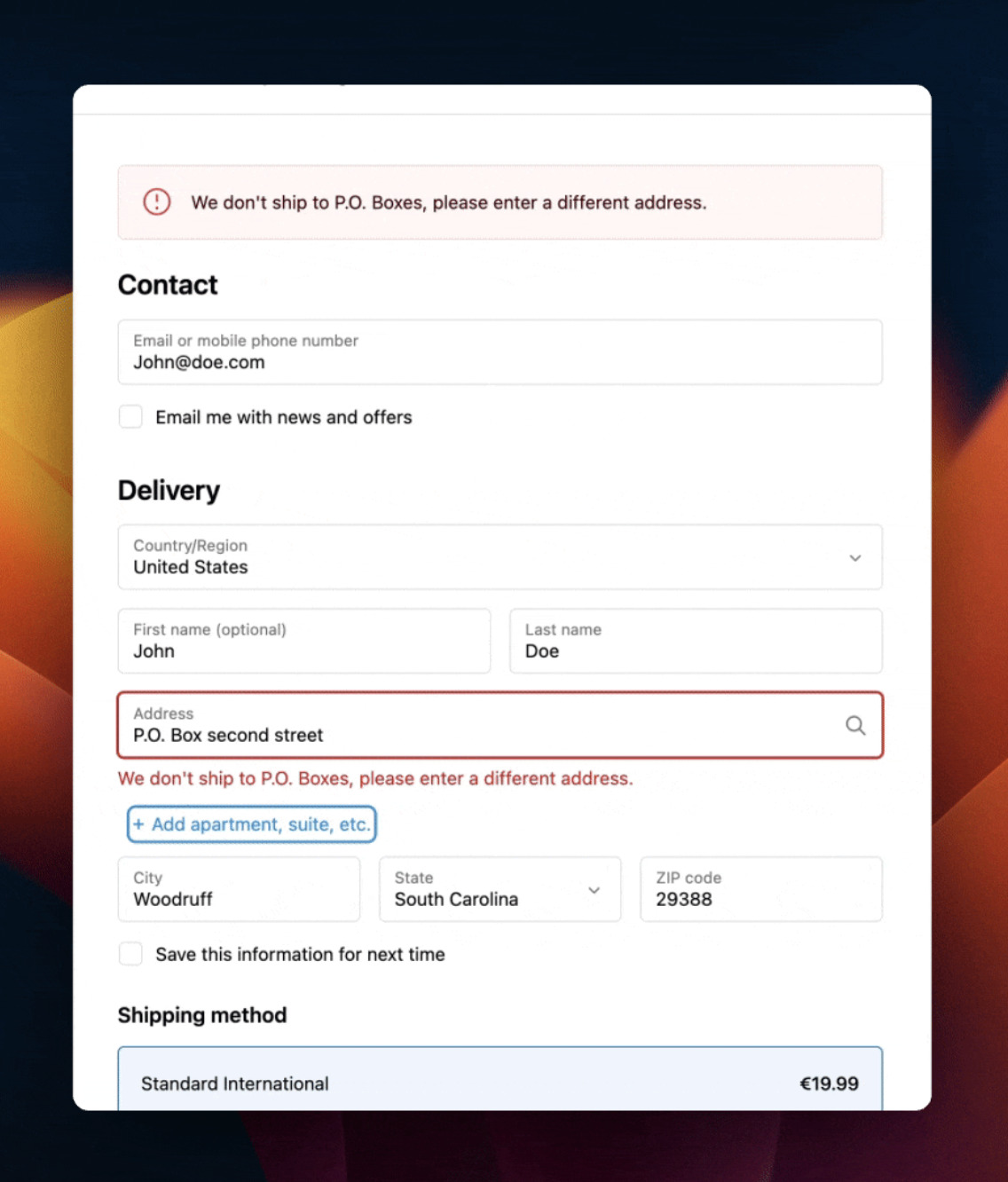Click the address search magnifier icon
The height and width of the screenshot is (1182, 1008).
[854, 726]
